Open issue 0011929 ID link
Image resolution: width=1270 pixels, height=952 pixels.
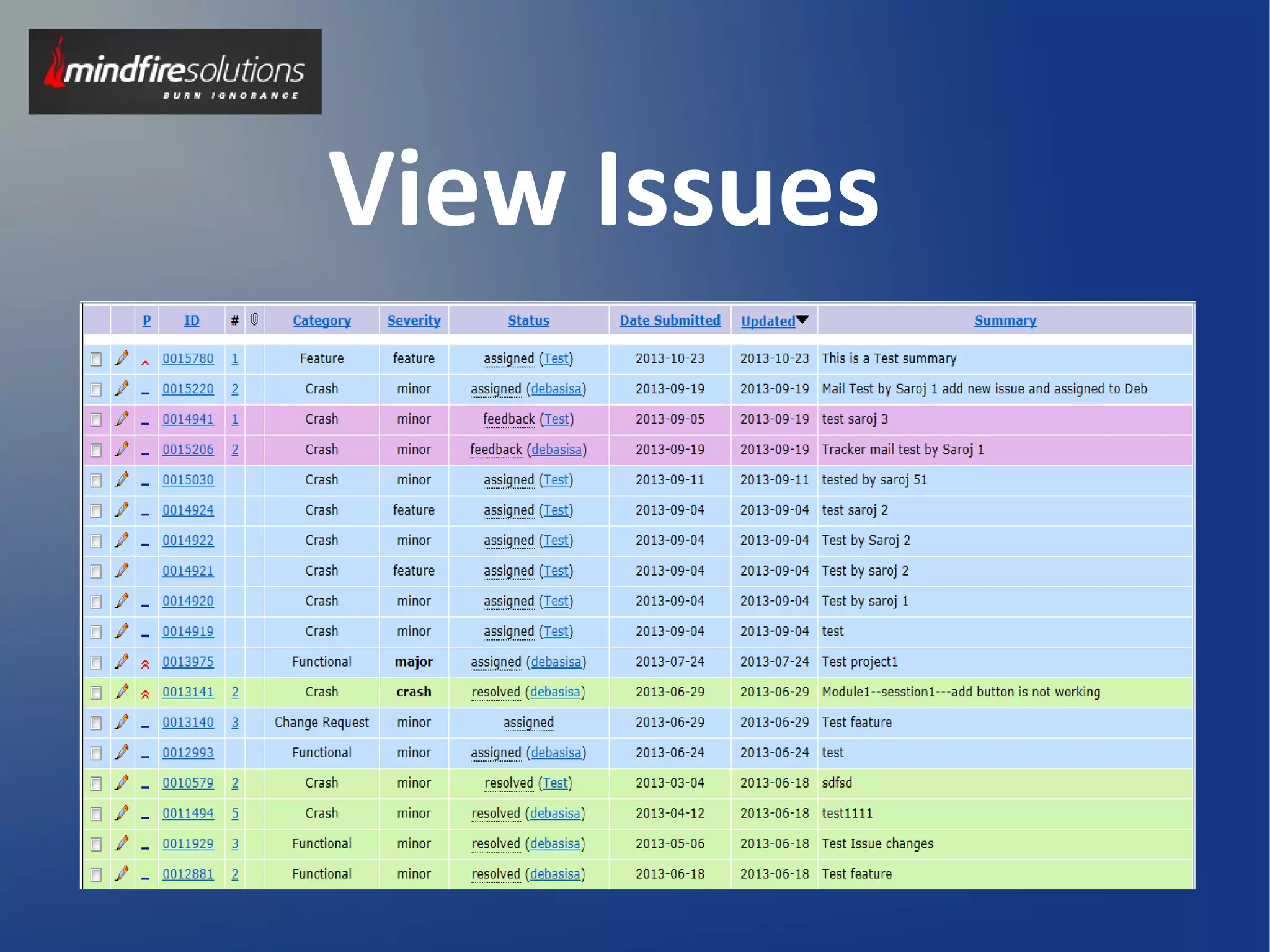tap(188, 844)
